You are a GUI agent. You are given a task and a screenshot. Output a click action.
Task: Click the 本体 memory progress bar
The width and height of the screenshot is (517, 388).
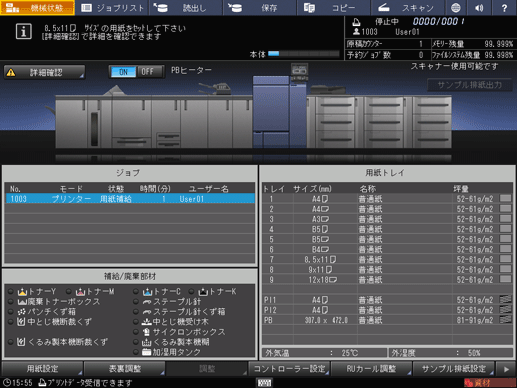tap(304, 54)
